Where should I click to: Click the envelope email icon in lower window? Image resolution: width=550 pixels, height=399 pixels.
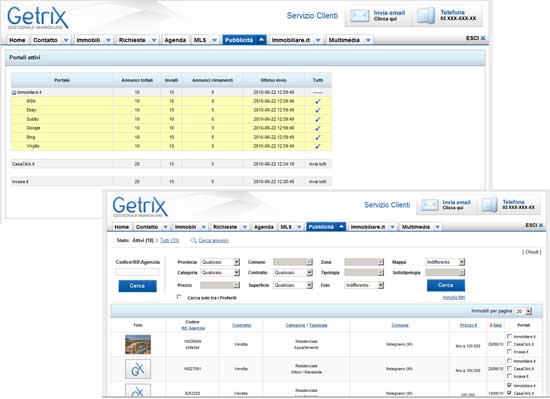click(x=430, y=205)
